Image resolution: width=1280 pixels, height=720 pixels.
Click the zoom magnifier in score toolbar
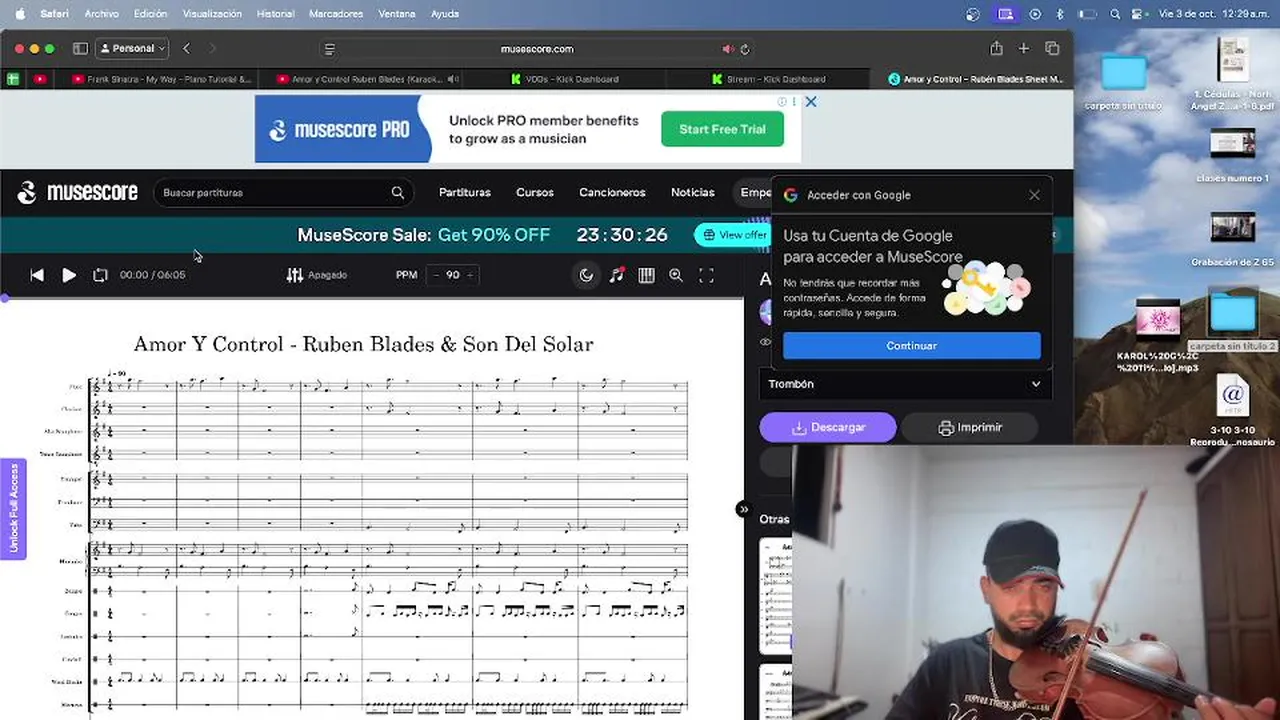[676, 275]
